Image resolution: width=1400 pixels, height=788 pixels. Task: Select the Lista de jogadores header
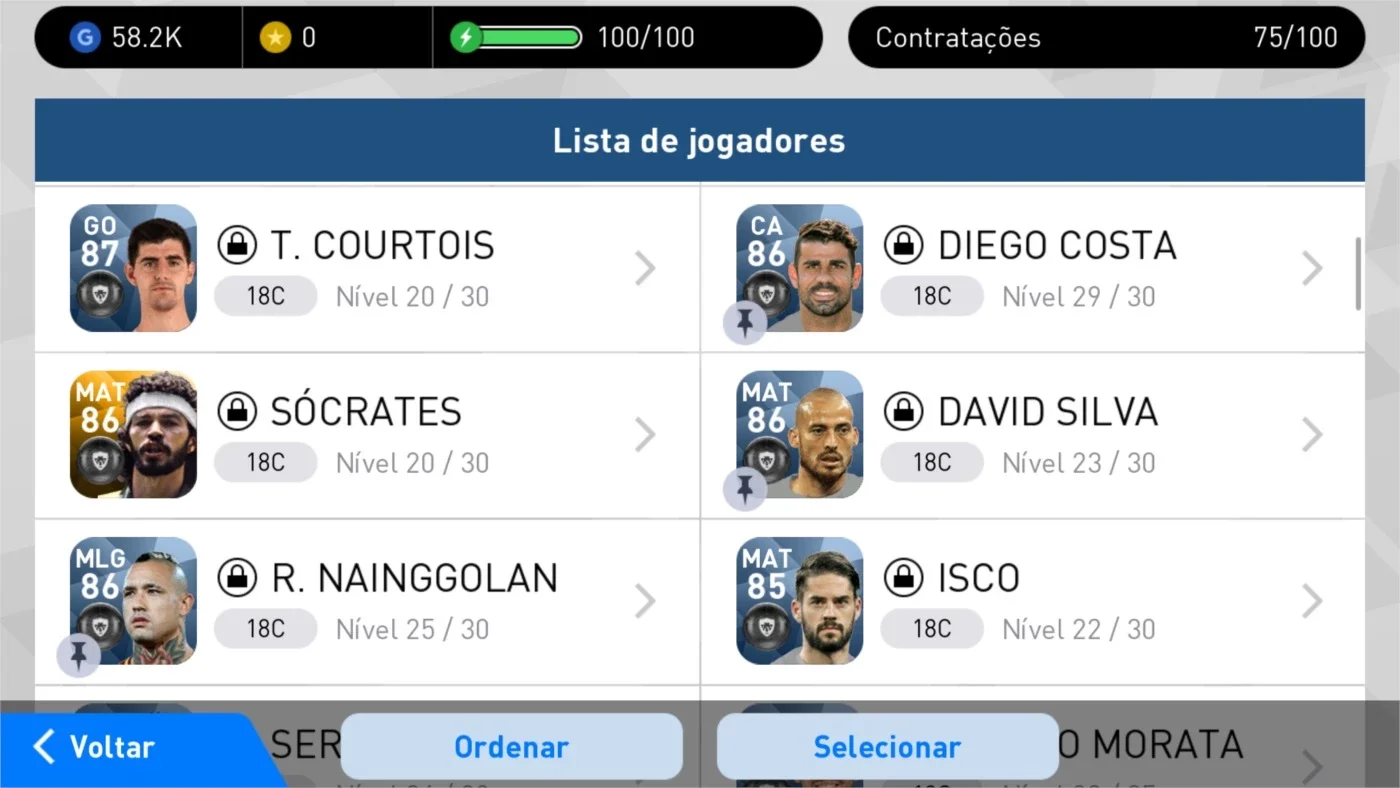[700, 140]
